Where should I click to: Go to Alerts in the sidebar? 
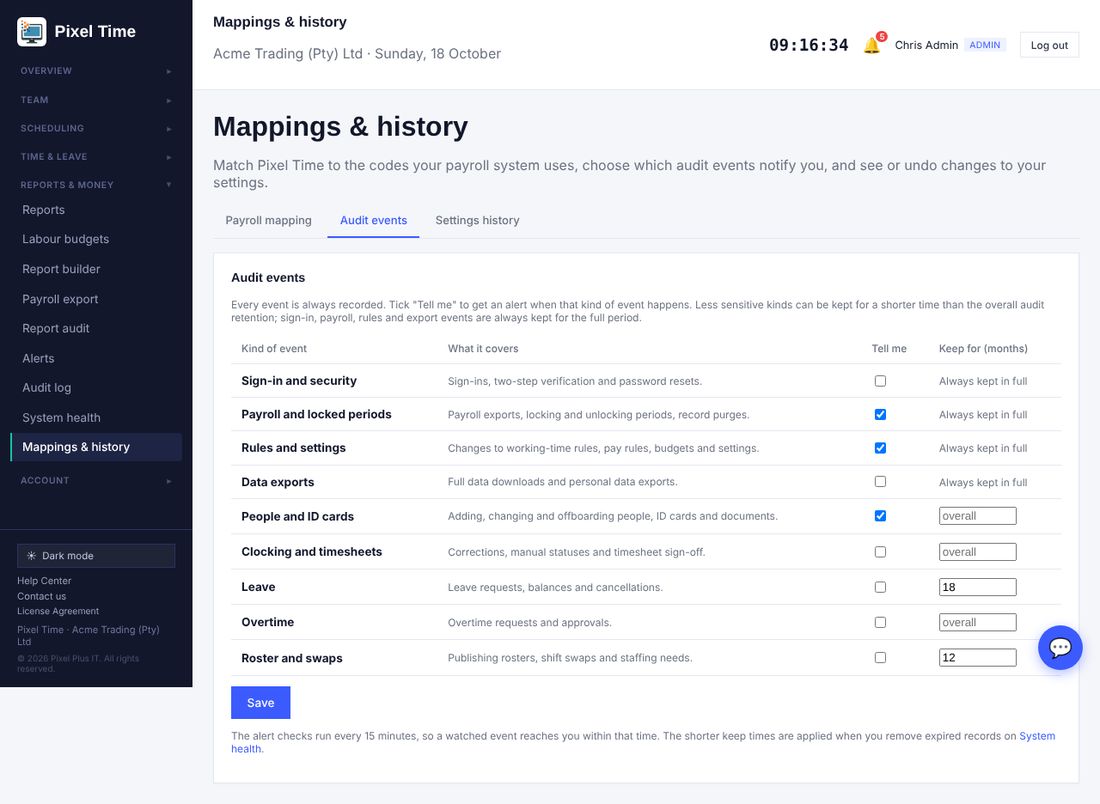pyautogui.click(x=96, y=359)
